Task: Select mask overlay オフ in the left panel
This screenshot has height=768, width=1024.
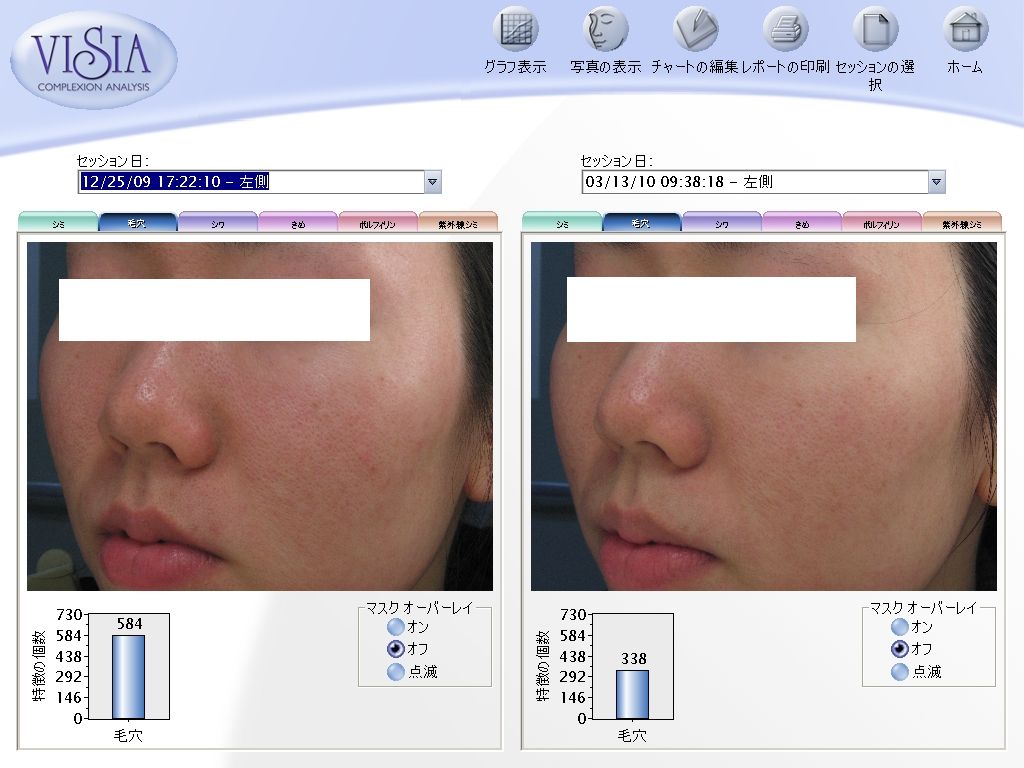Action: 396,648
